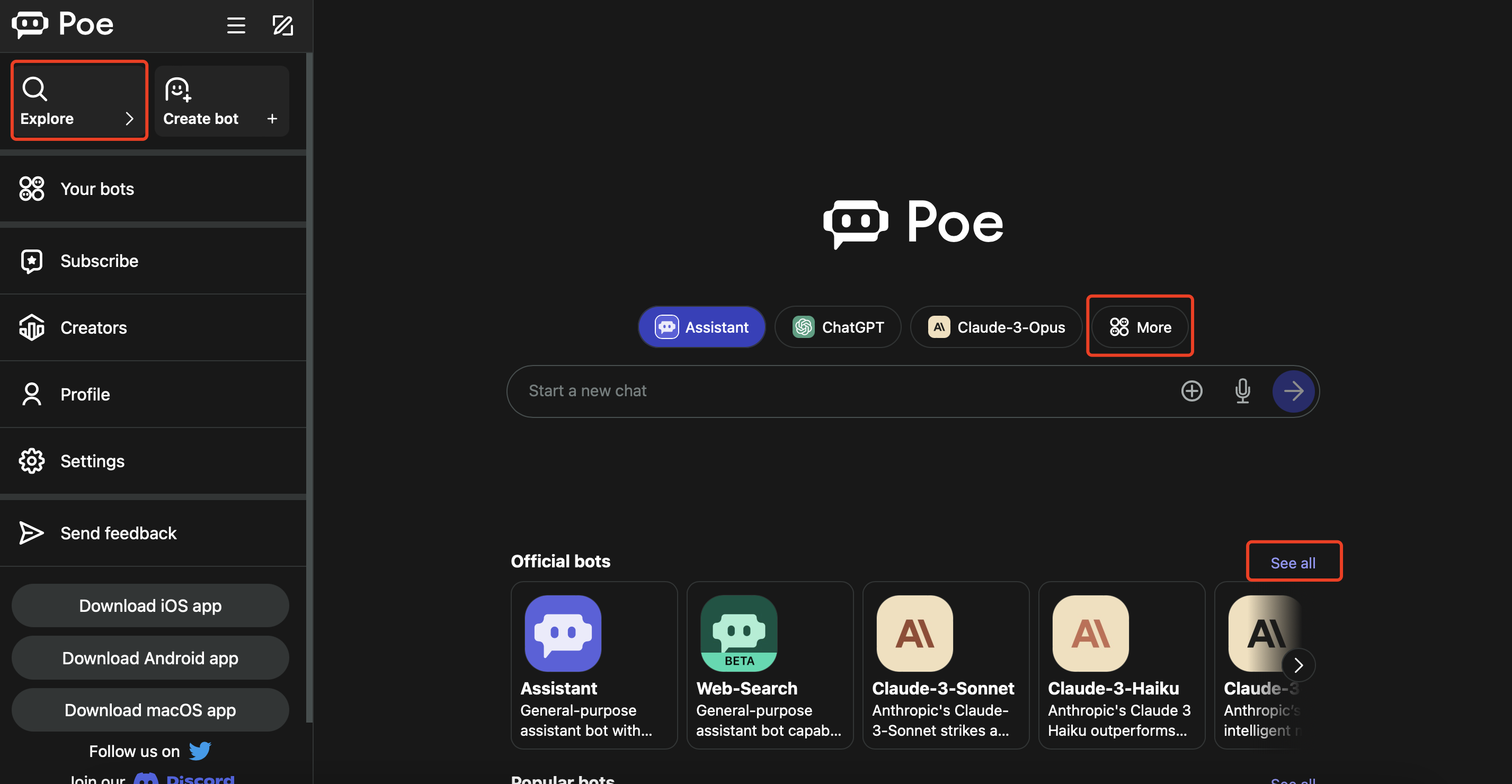1512x784 pixels.
Task: Select the ChatGPT bot chip
Action: [x=838, y=327]
